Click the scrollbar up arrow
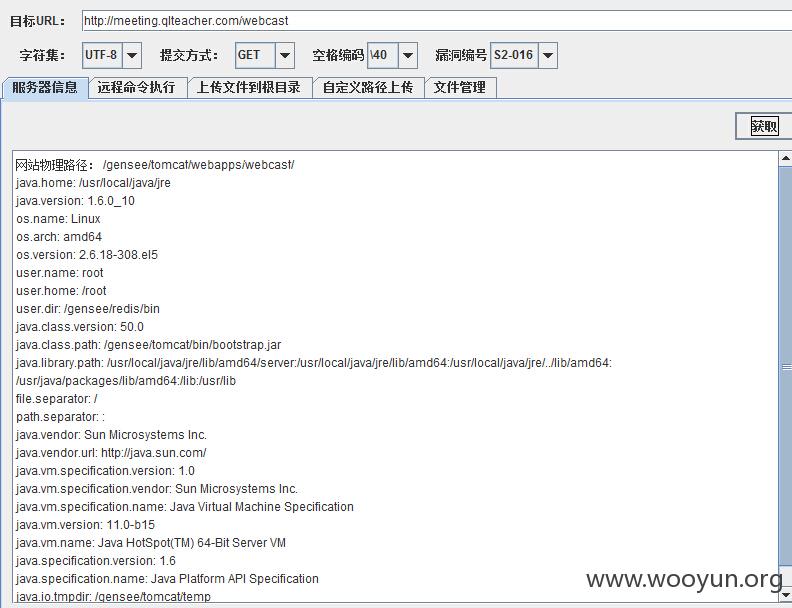The height and width of the screenshot is (608, 792). tap(786, 158)
